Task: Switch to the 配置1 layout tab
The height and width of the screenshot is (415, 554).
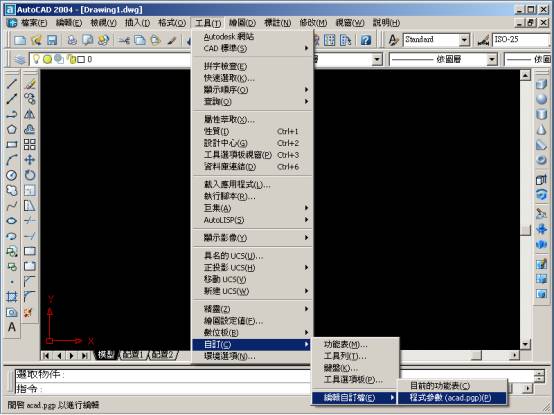Action: pyautogui.click(x=133, y=355)
